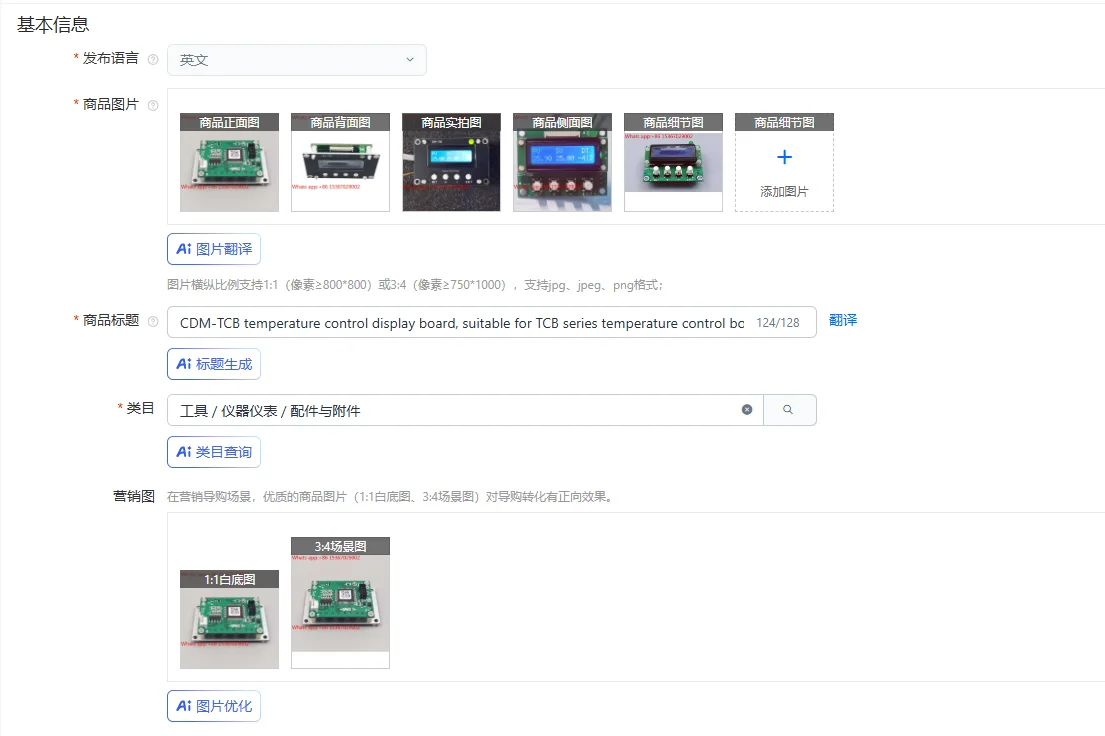The width and height of the screenshot is (1105, 736).
Task: Click the AI 标题生成 button
Action: coord(214,364)
